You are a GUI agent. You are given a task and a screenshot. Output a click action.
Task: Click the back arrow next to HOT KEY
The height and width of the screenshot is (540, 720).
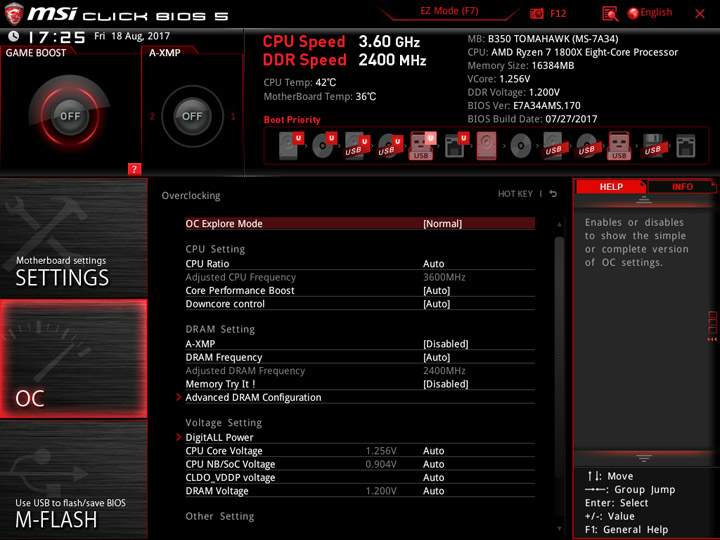[553, 194]
